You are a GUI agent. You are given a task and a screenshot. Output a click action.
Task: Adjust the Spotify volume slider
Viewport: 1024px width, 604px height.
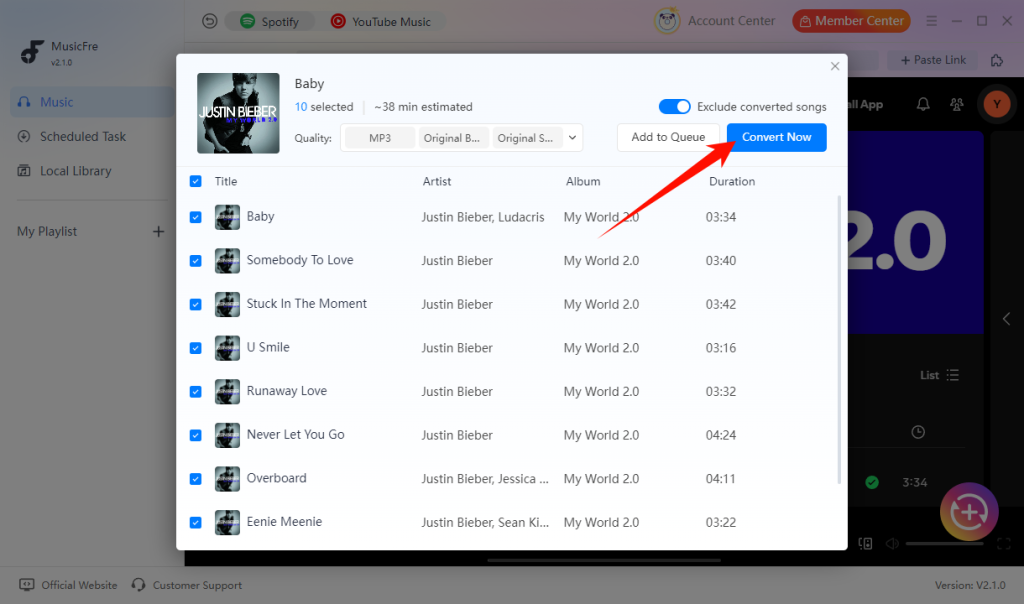(944, 543)
